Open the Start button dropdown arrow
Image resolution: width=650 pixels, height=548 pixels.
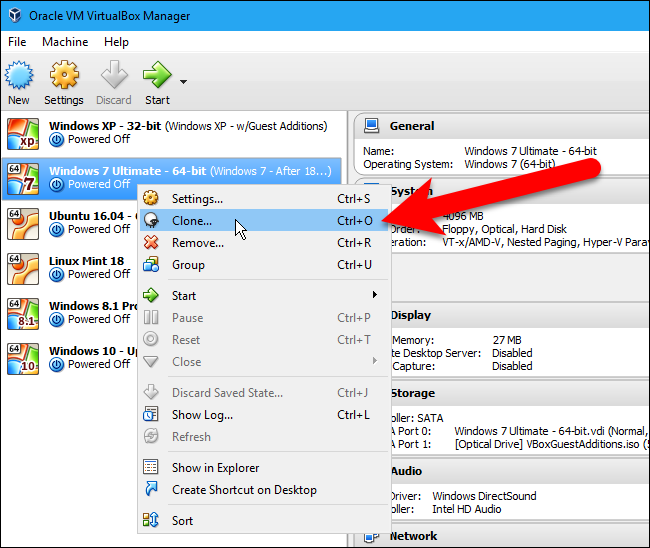pyautogui.click(x=183, y=82)
